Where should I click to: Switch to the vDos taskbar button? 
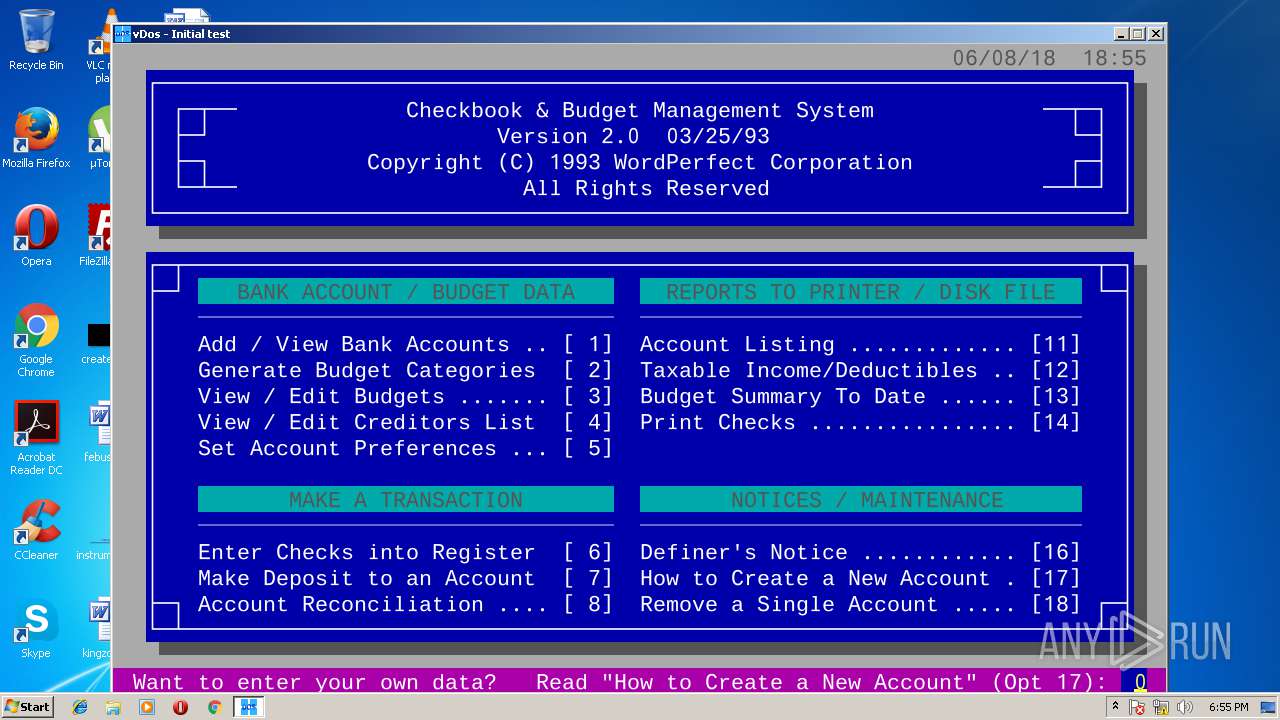[x=248, y=707]
